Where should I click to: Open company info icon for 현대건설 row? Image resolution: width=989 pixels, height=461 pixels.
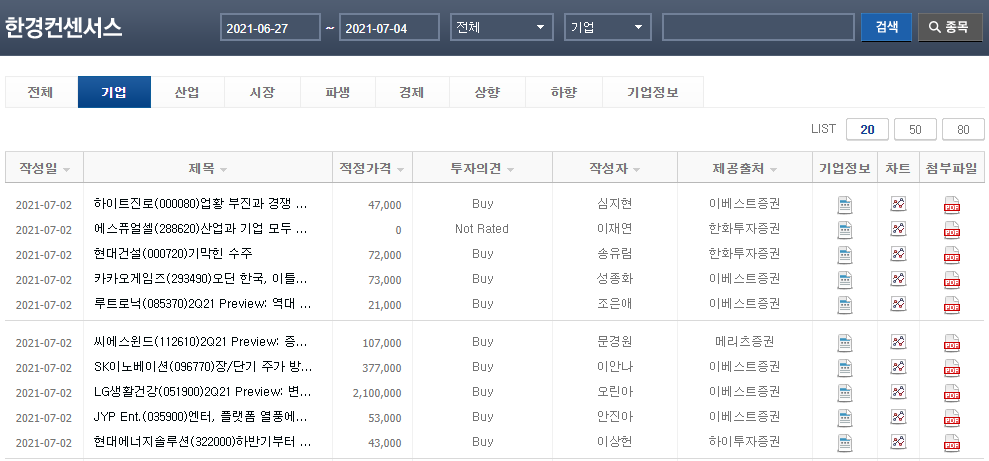tap(845, 255)
